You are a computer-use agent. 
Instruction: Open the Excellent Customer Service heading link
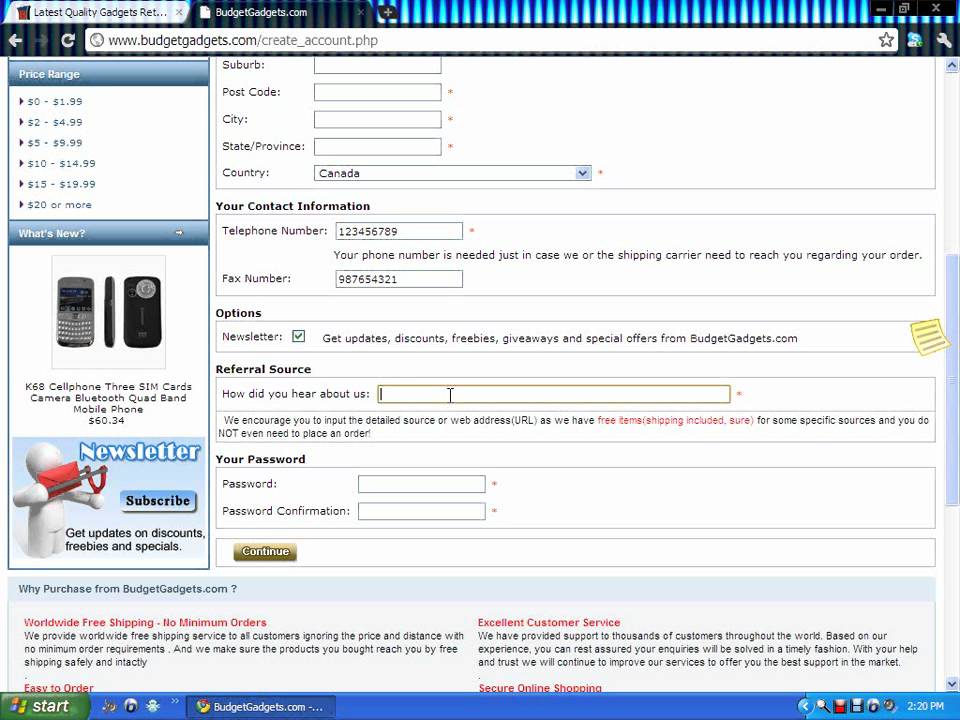[549, 623]
